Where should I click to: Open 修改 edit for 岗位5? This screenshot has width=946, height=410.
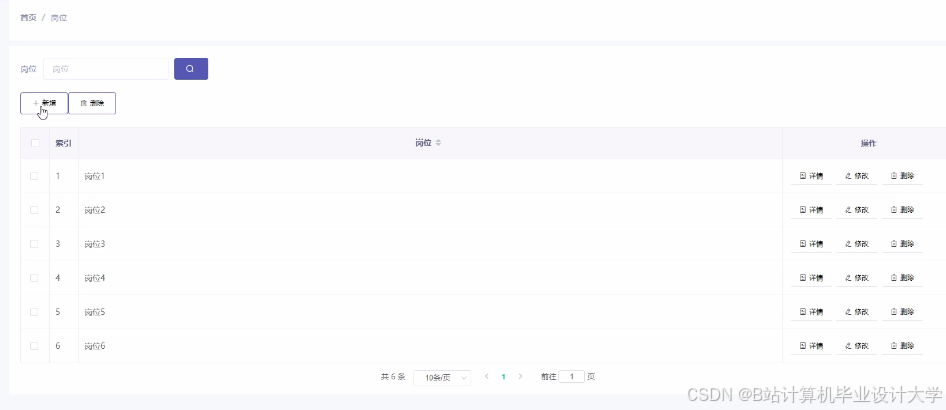(x=857, y=312)
